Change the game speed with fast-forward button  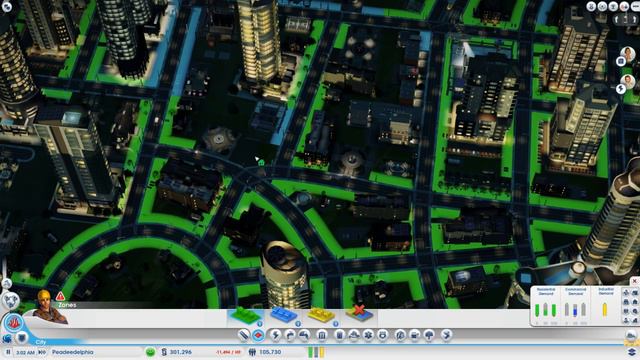point(42,352)
